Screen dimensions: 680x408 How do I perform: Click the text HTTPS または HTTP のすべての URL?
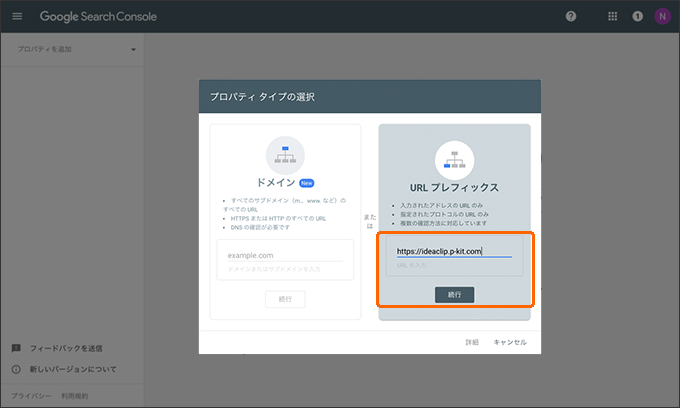tap(278, 219)
